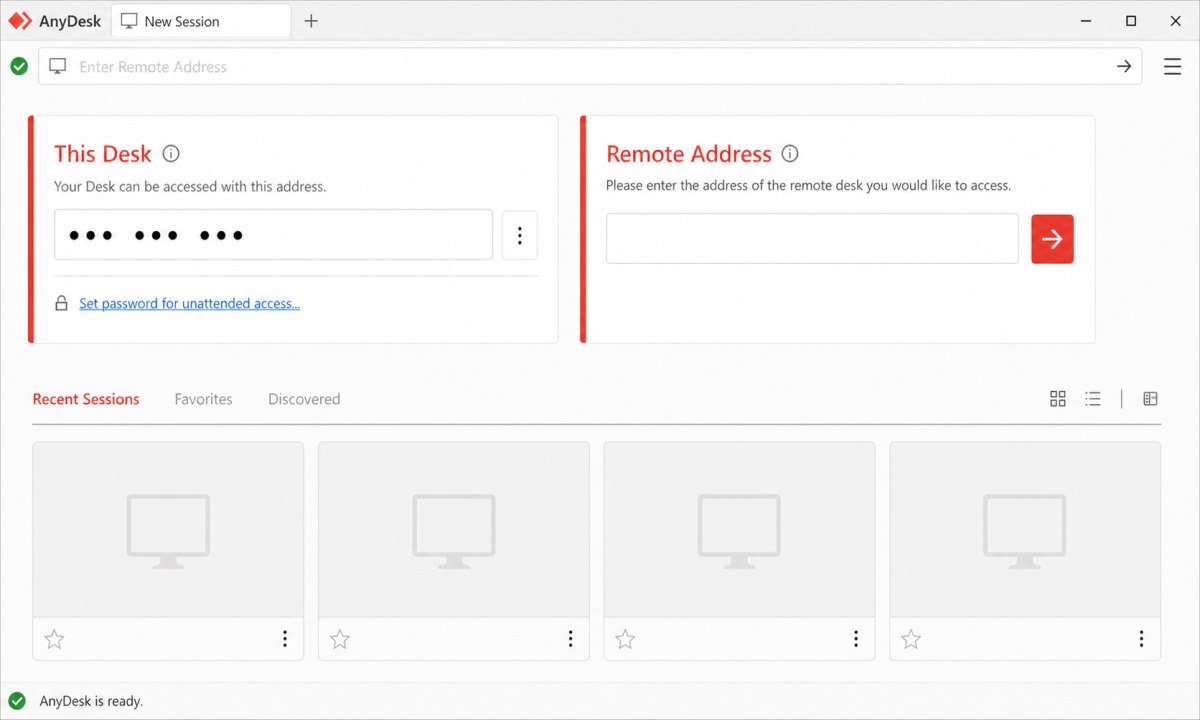This screenshot has width=1200, height=720.
Task: Click the green ready status icon at bottom
Action: [x=17, y=701]
